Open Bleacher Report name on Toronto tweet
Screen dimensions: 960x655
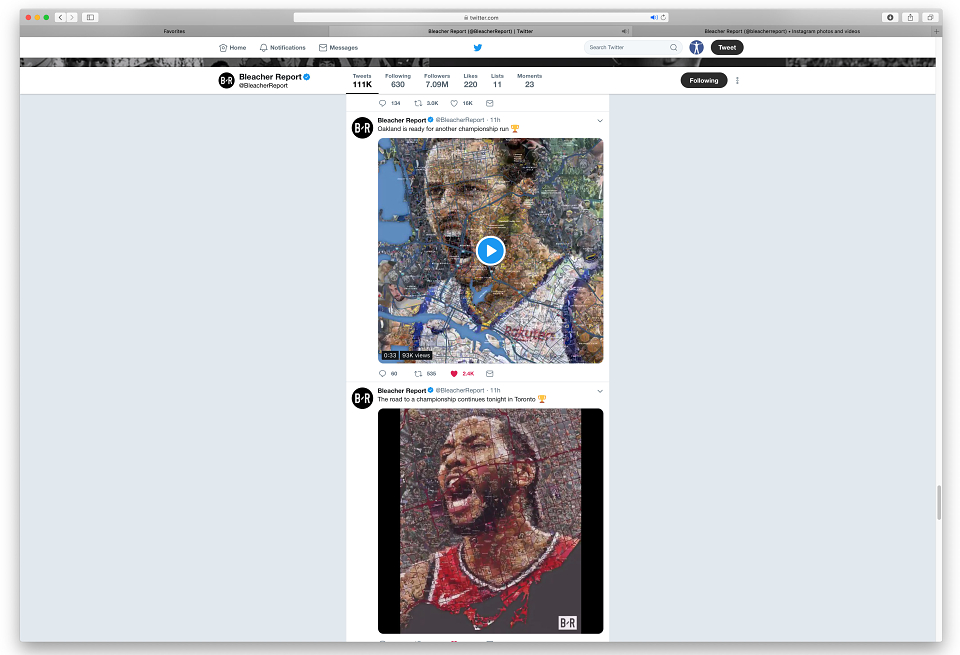click(402, 391)
